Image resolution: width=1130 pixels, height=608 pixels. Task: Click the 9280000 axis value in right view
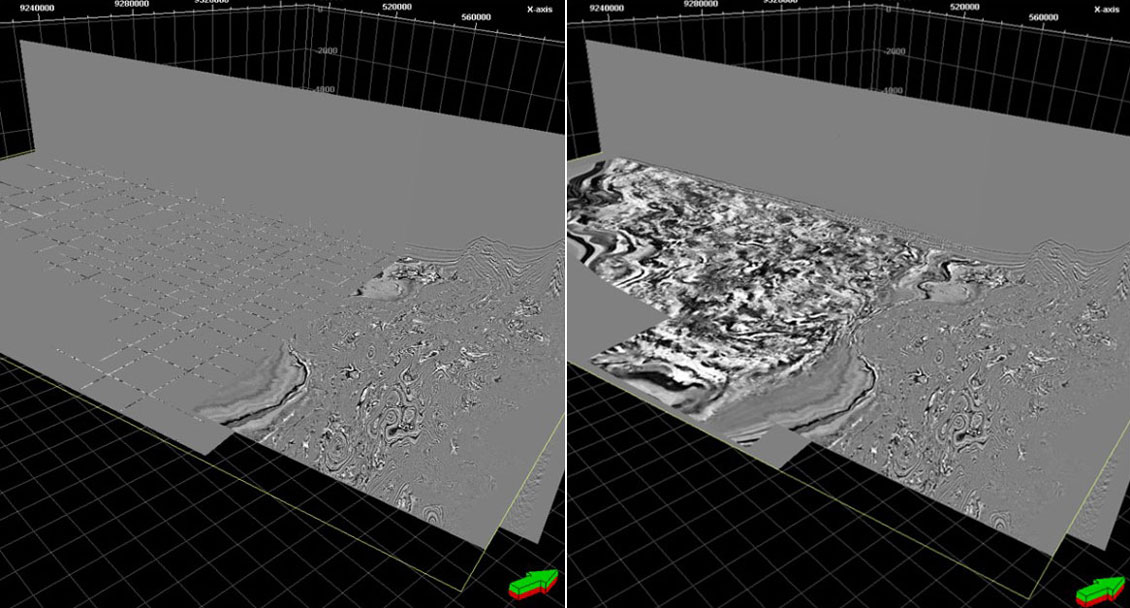click(700, 4)
